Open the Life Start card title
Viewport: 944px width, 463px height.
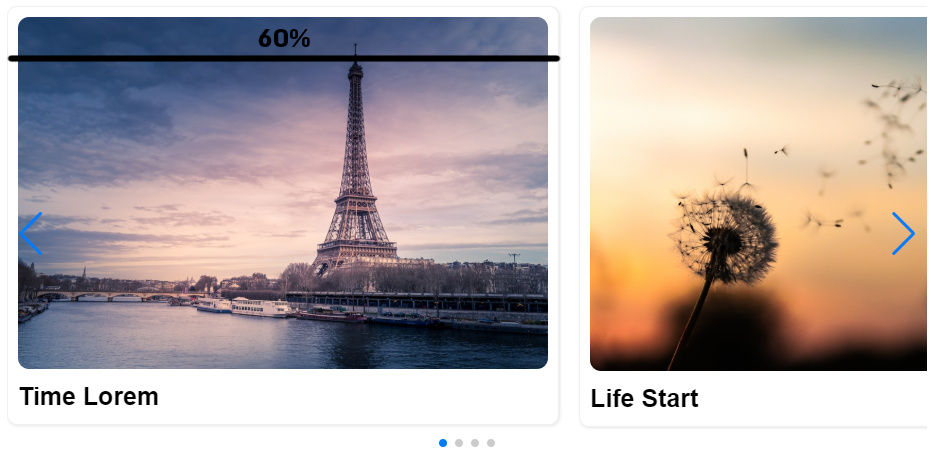tap(644, 399)
